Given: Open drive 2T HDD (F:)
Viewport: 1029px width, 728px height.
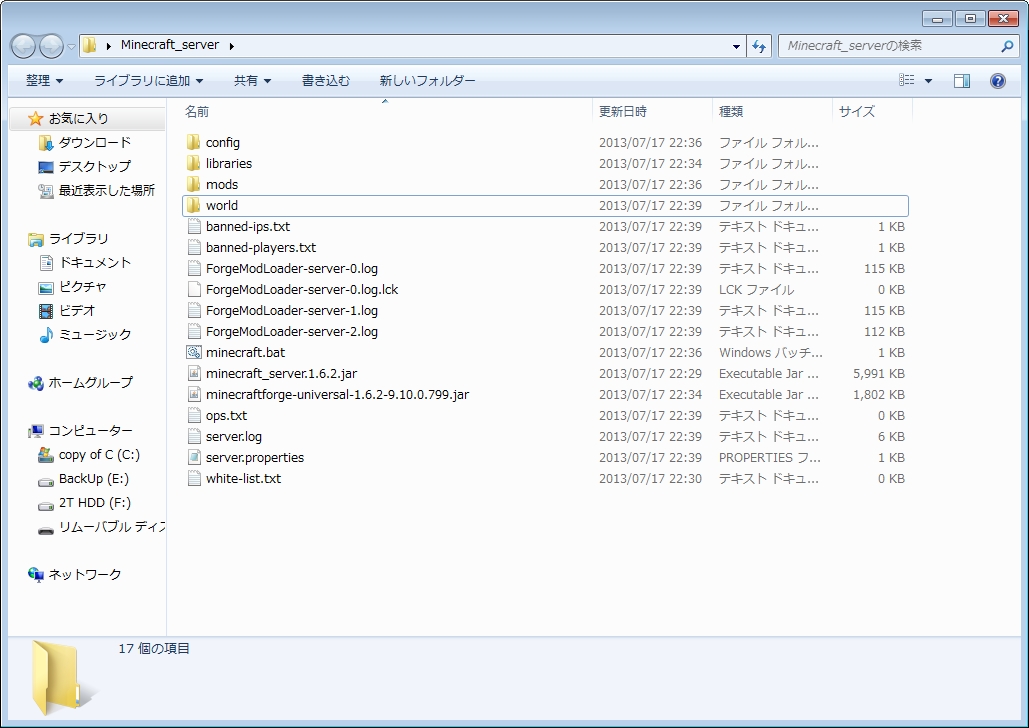Looking at the screenshot, I should pos(94,503).
